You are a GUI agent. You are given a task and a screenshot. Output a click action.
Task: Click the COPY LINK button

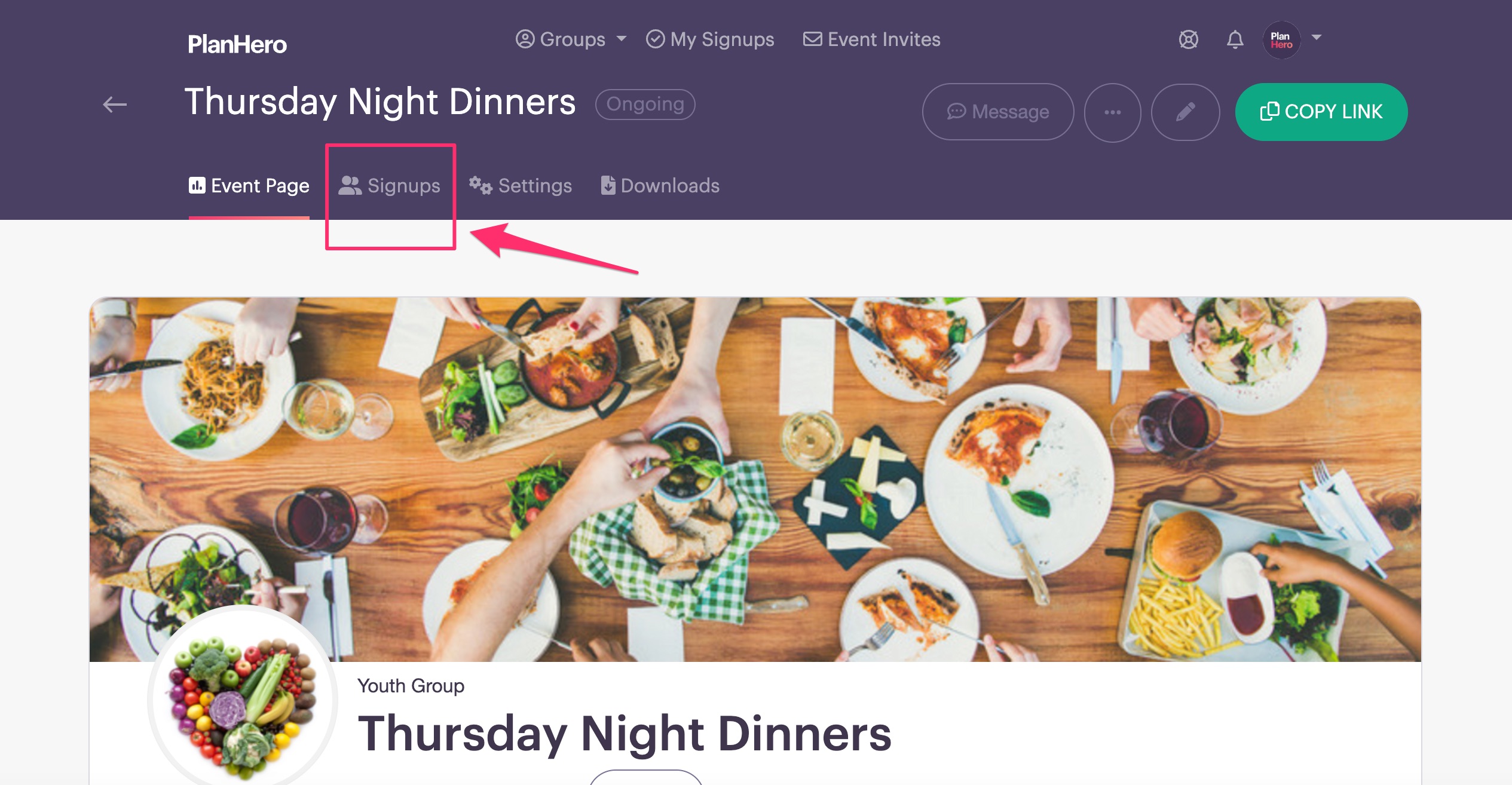1321,112
